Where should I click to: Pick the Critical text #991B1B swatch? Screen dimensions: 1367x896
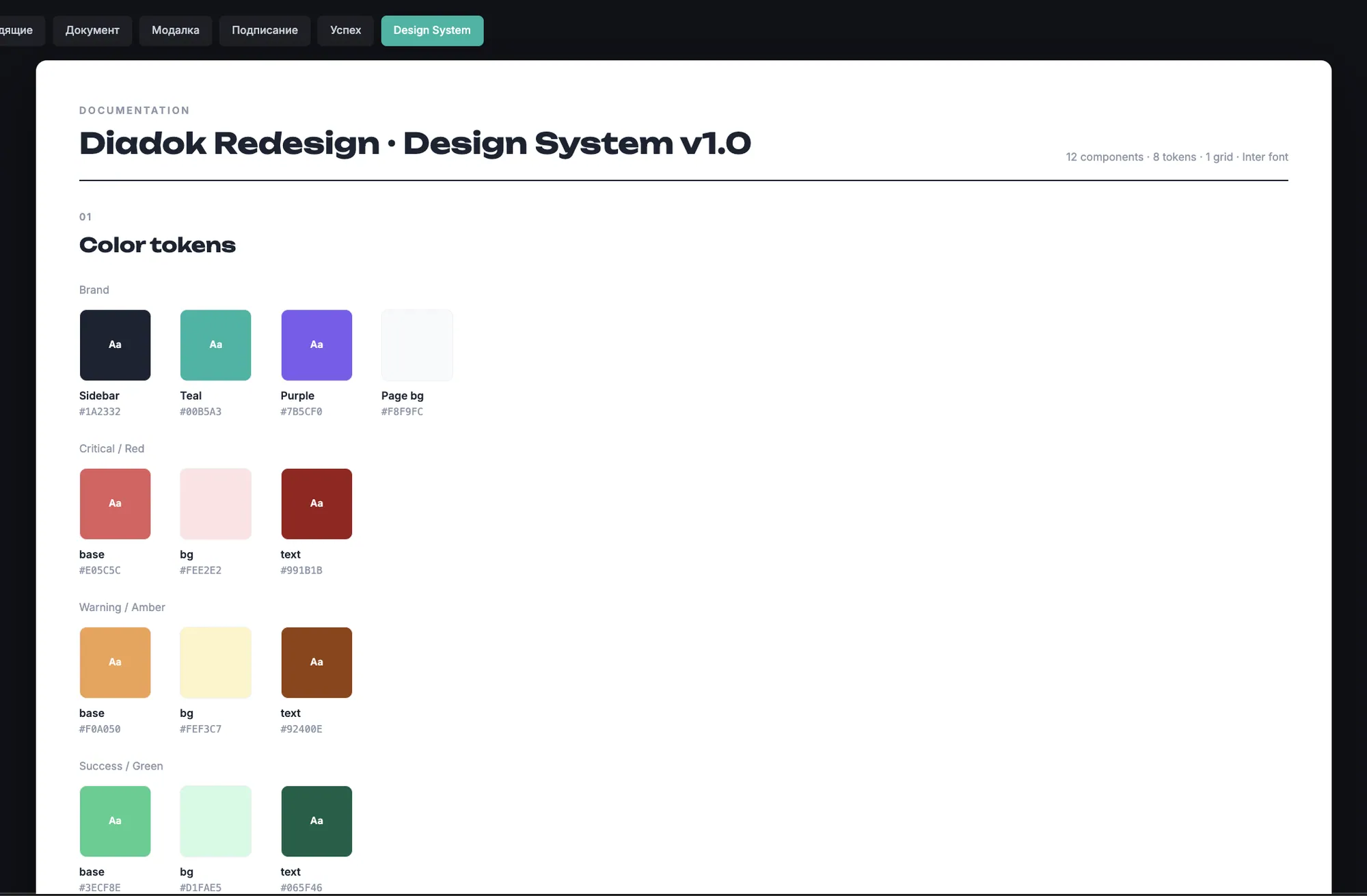click(316, 504)
